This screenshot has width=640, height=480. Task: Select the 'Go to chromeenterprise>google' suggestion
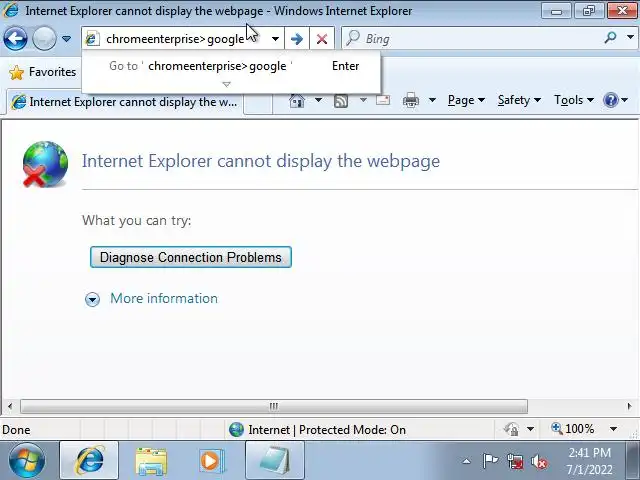pos(231,66)
